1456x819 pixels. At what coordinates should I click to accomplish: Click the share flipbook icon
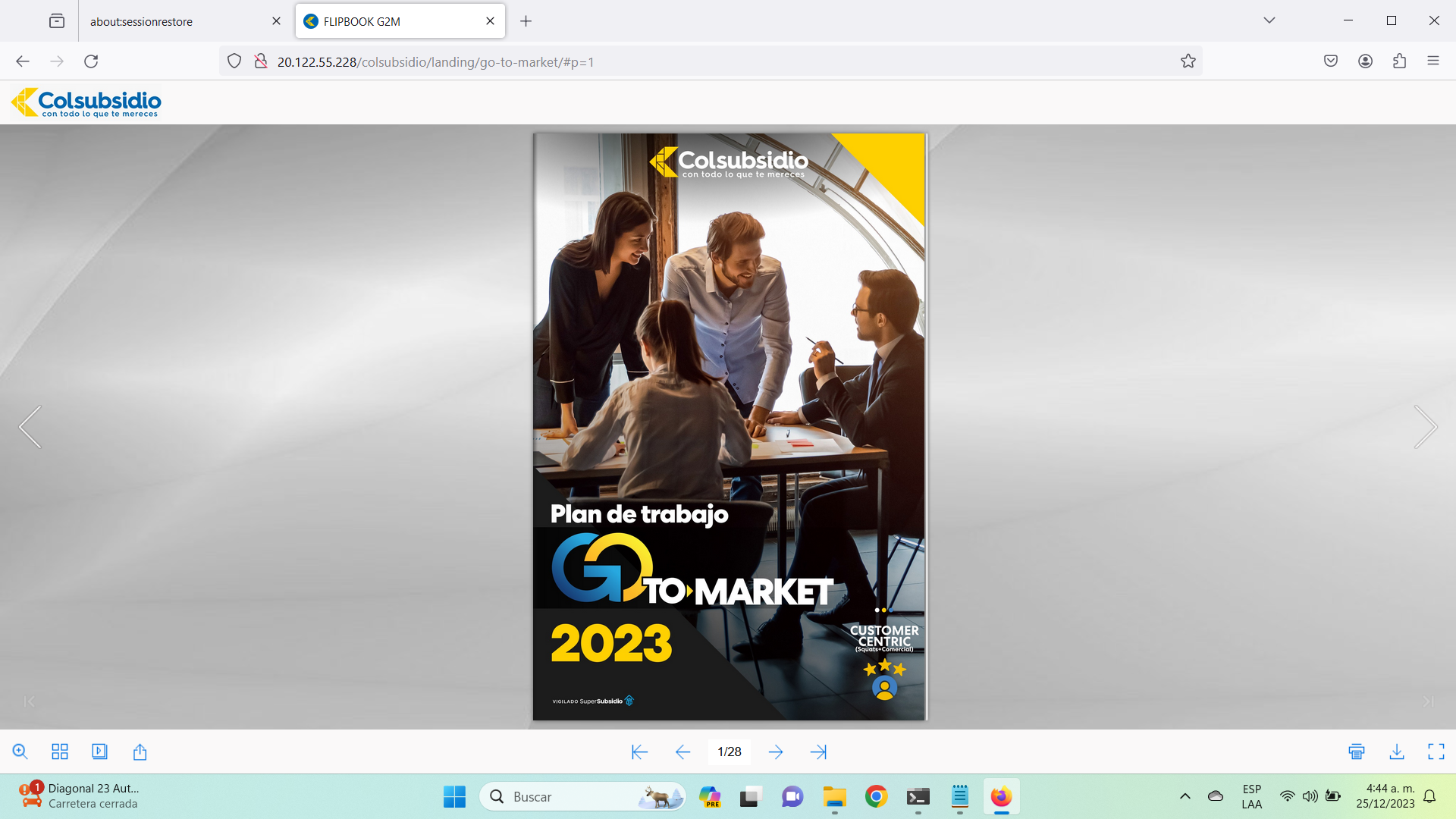[x=140, y=752]
